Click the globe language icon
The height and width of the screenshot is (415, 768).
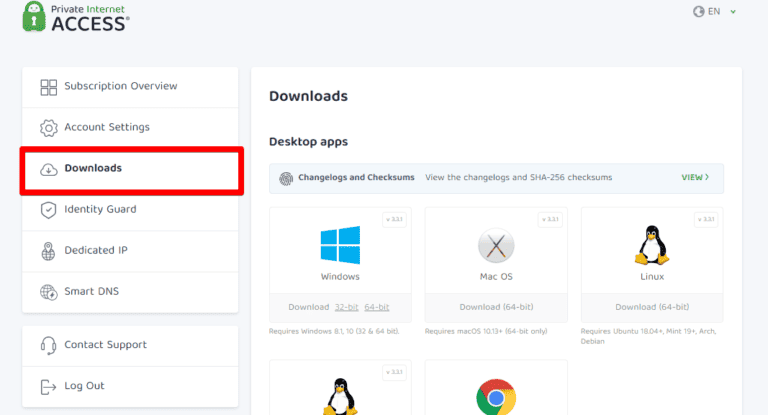699,12
